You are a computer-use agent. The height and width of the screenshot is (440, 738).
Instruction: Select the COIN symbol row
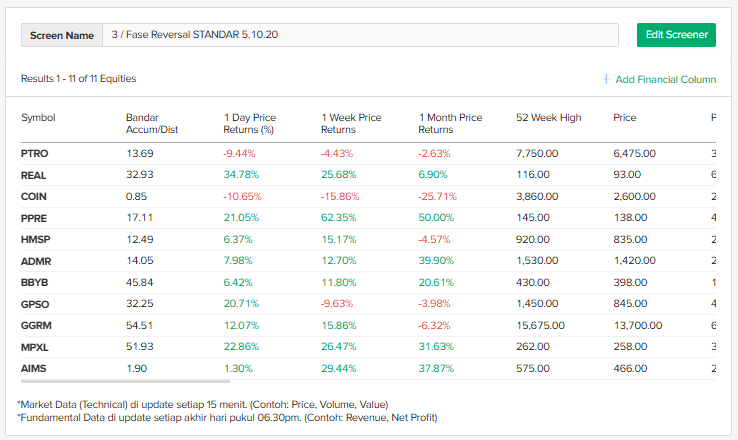coord(34,197)
